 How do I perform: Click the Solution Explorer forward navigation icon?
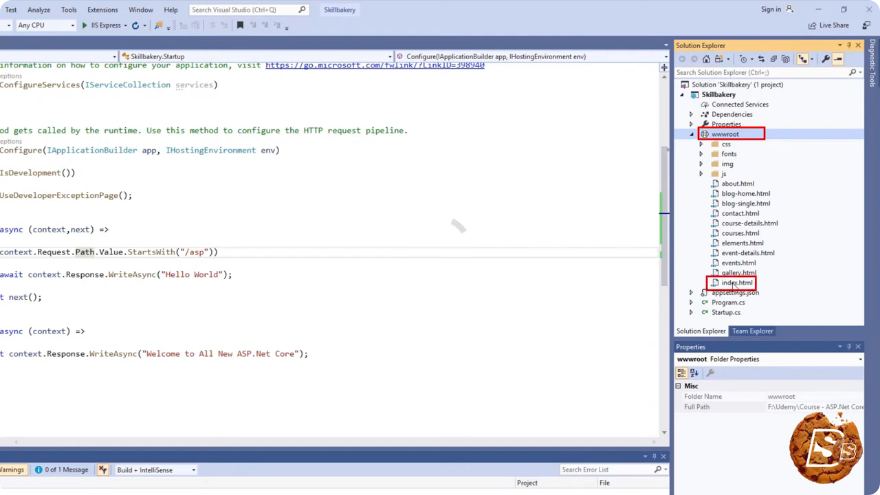[x=694, y=59]
